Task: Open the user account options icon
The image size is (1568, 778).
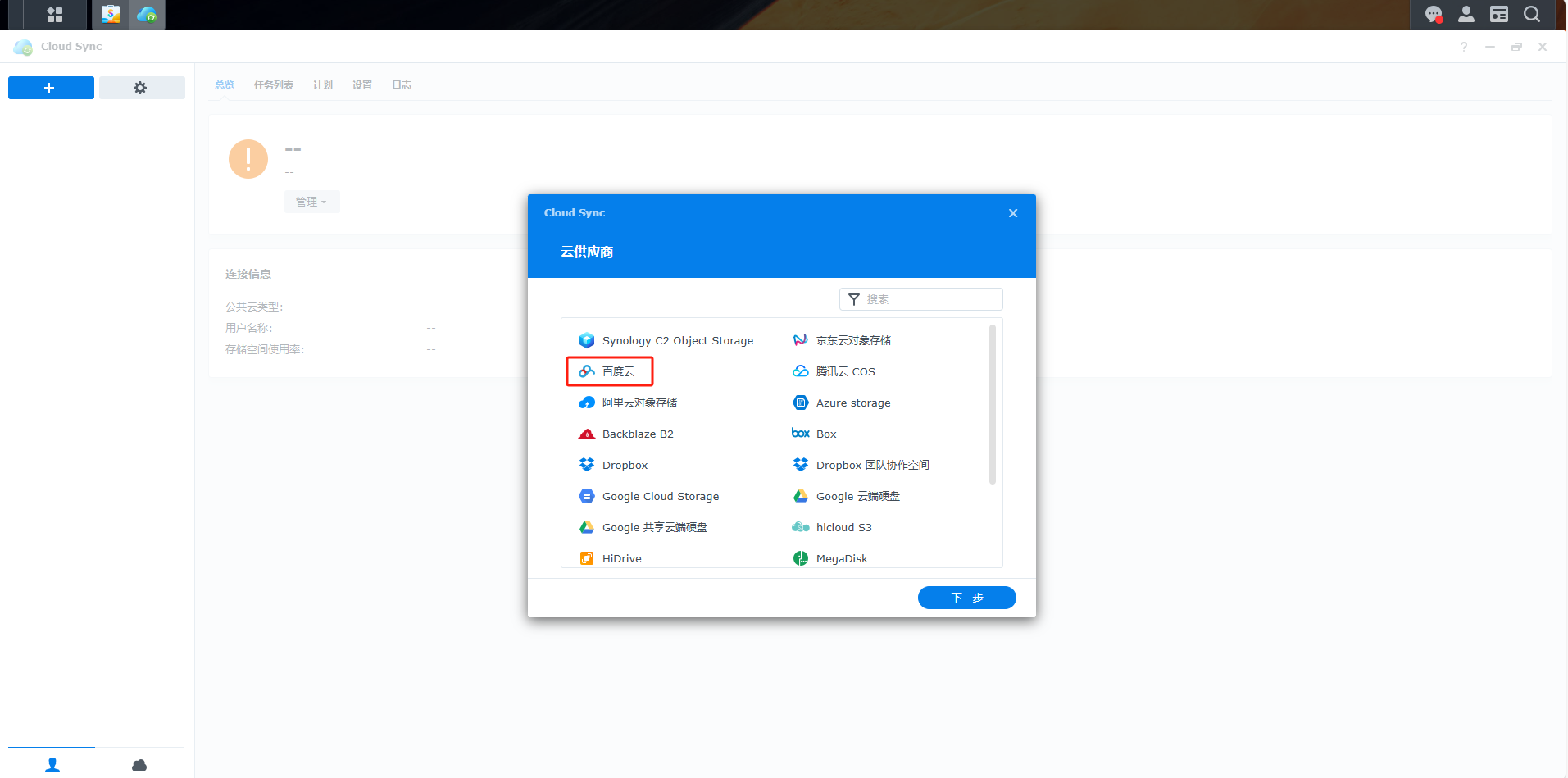Action: click(x=1466, y=15)
